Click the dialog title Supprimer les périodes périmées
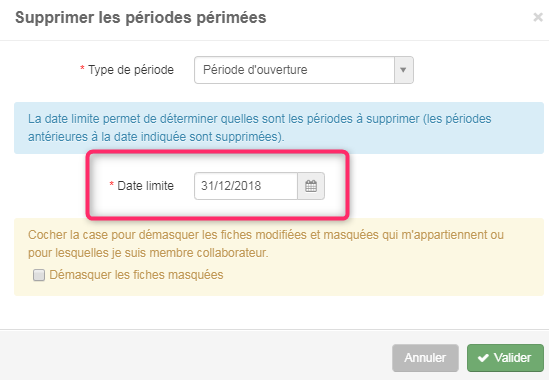Image resolution: width=549 pixels, height=380 pixels. [140, 18]
